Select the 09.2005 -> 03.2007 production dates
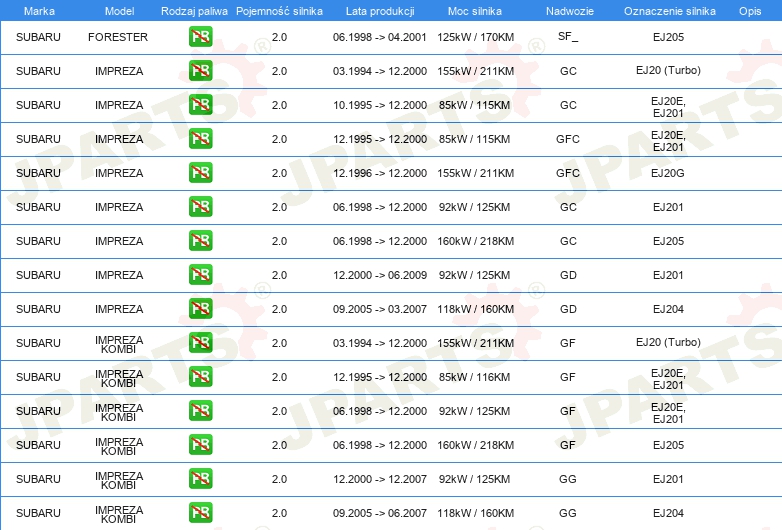This screenshot has width=782, height=530. [380, 309]
